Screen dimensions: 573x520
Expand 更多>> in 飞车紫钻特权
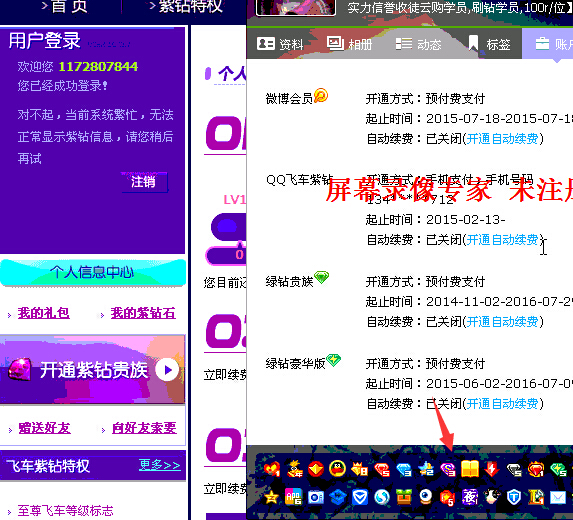coord(160,465)
